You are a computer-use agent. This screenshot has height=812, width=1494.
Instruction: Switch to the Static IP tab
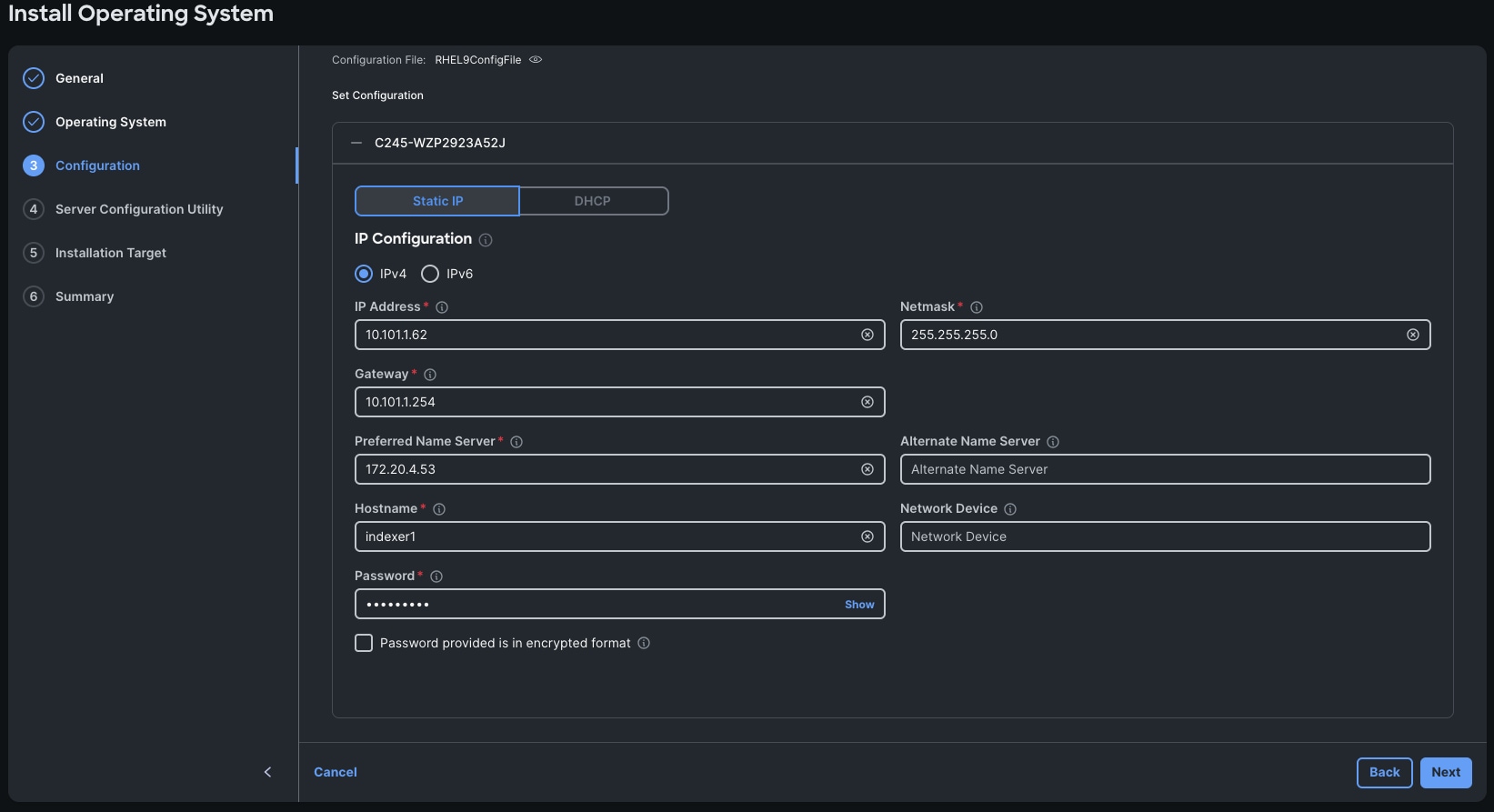click(x=437, y=201)
